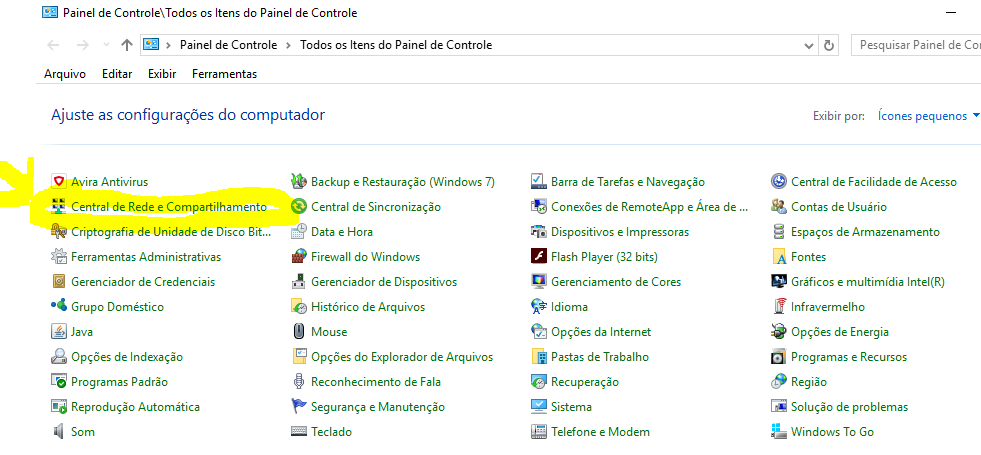Image resolution: width=981 pixels, height=455 pixels.
Task: Click the Opções de Indexação icon
Action: (59, 357)
